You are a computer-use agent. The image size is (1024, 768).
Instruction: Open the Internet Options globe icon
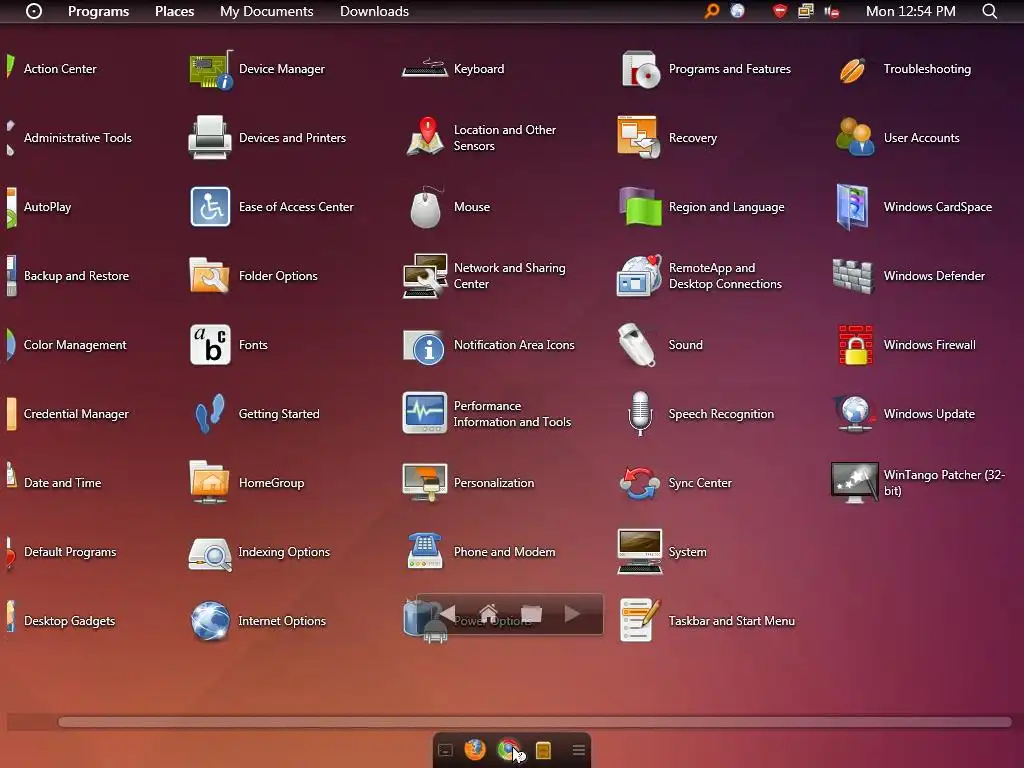coord(210,621)
